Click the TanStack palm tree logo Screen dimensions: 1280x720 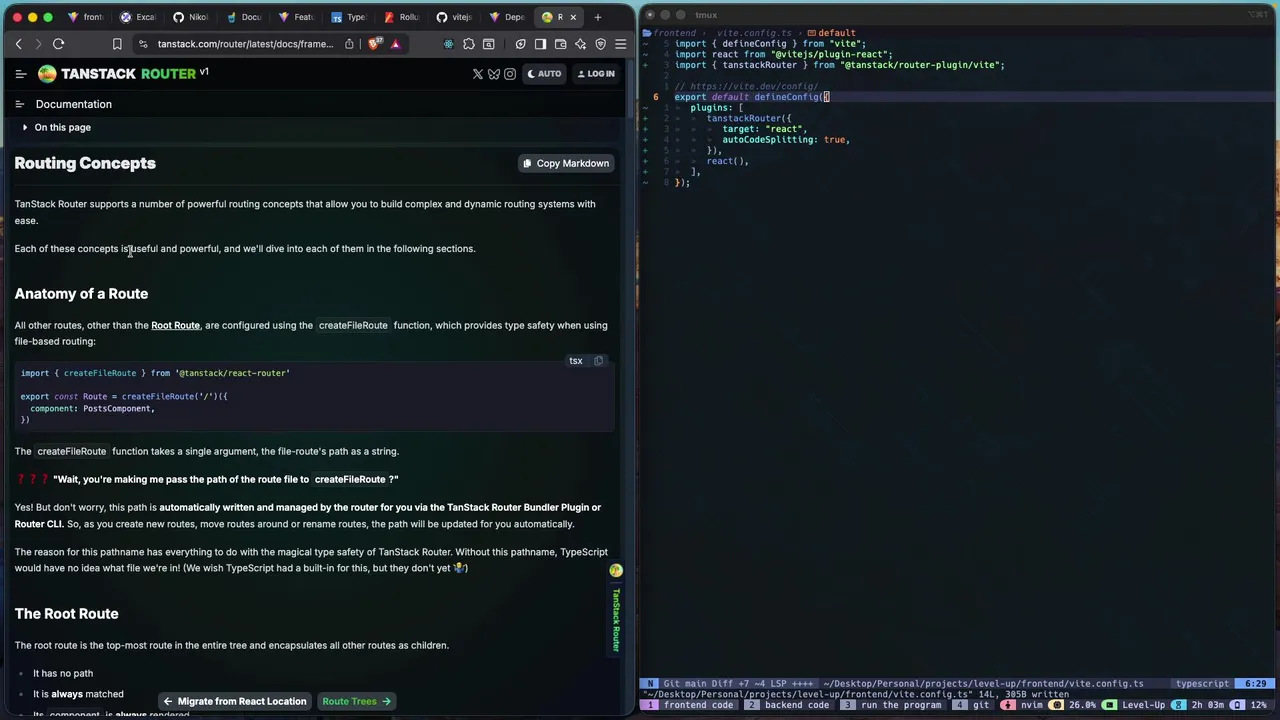pos(47,74)
